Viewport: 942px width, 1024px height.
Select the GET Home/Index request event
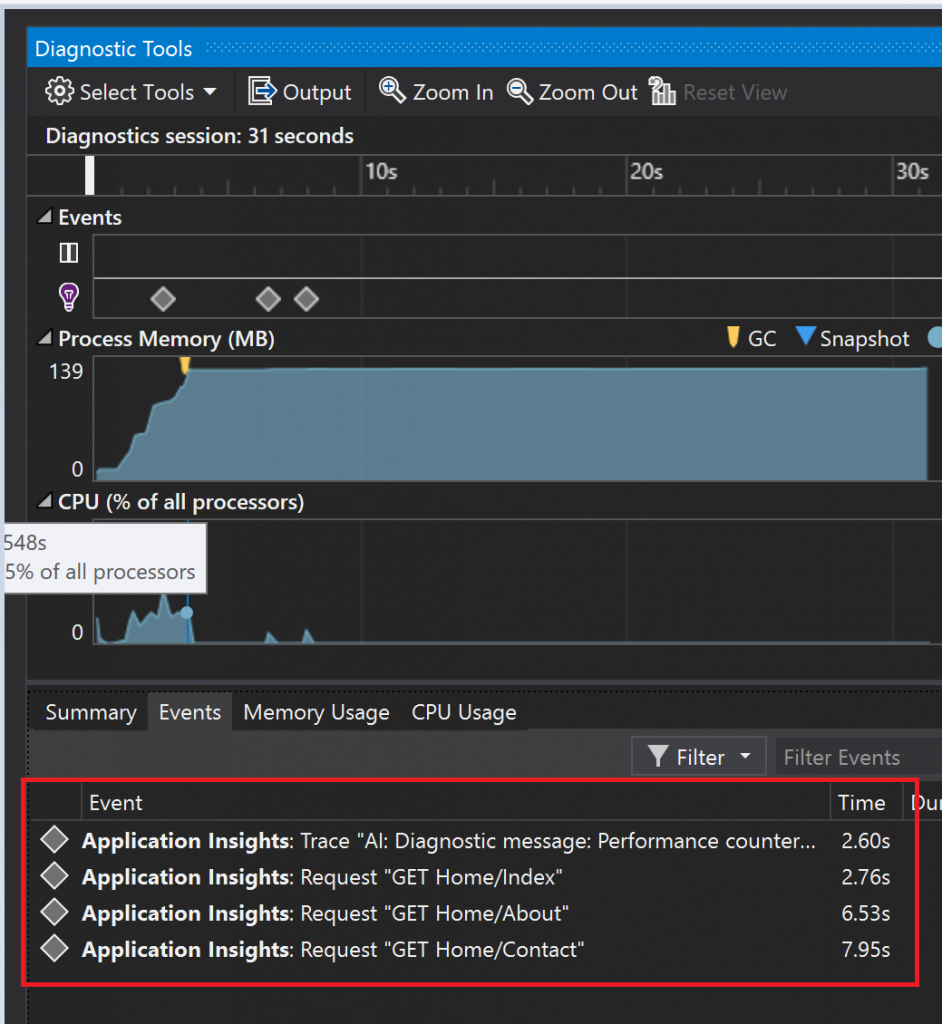point(470,876)
